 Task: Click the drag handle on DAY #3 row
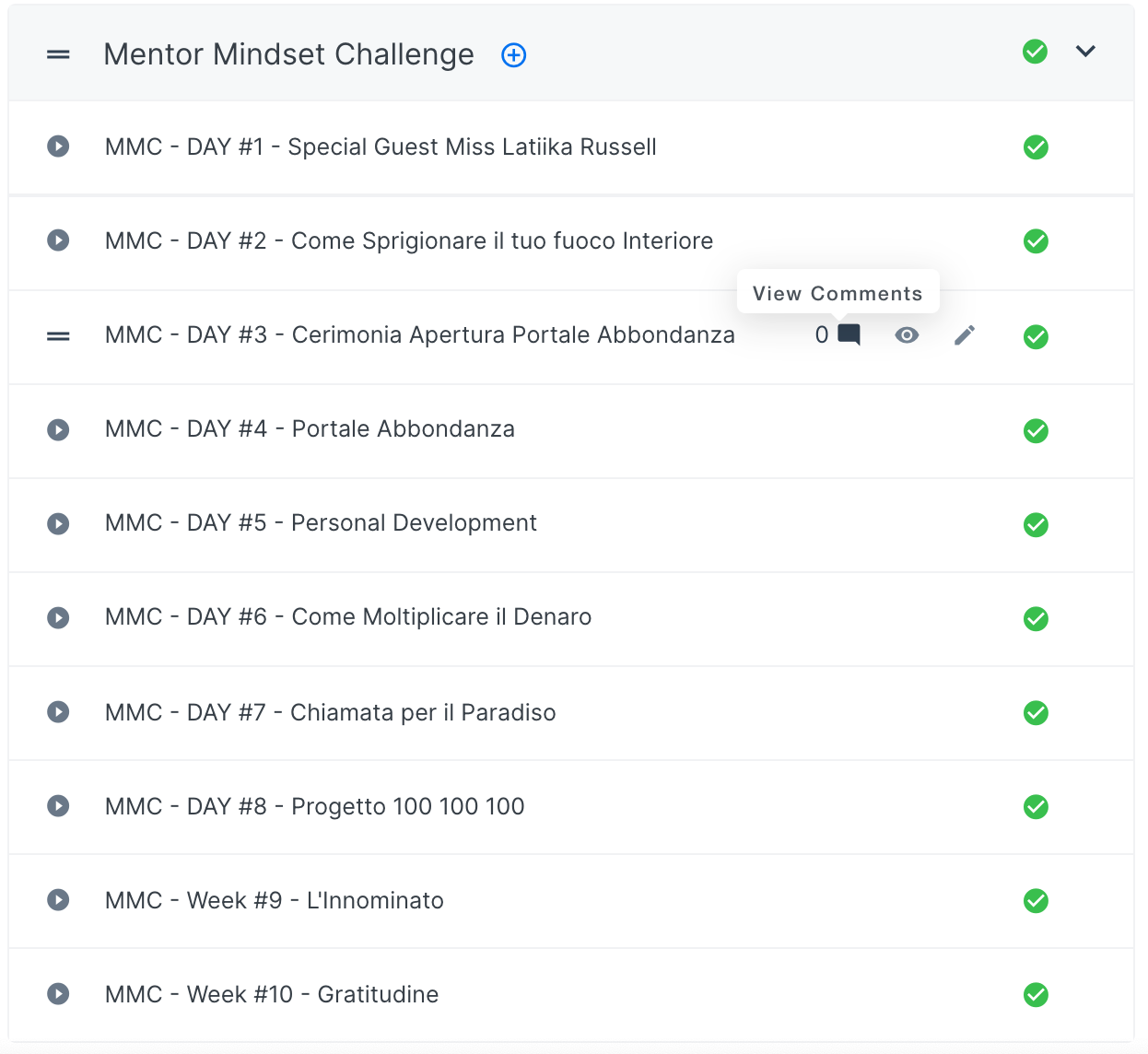[58, 336]
